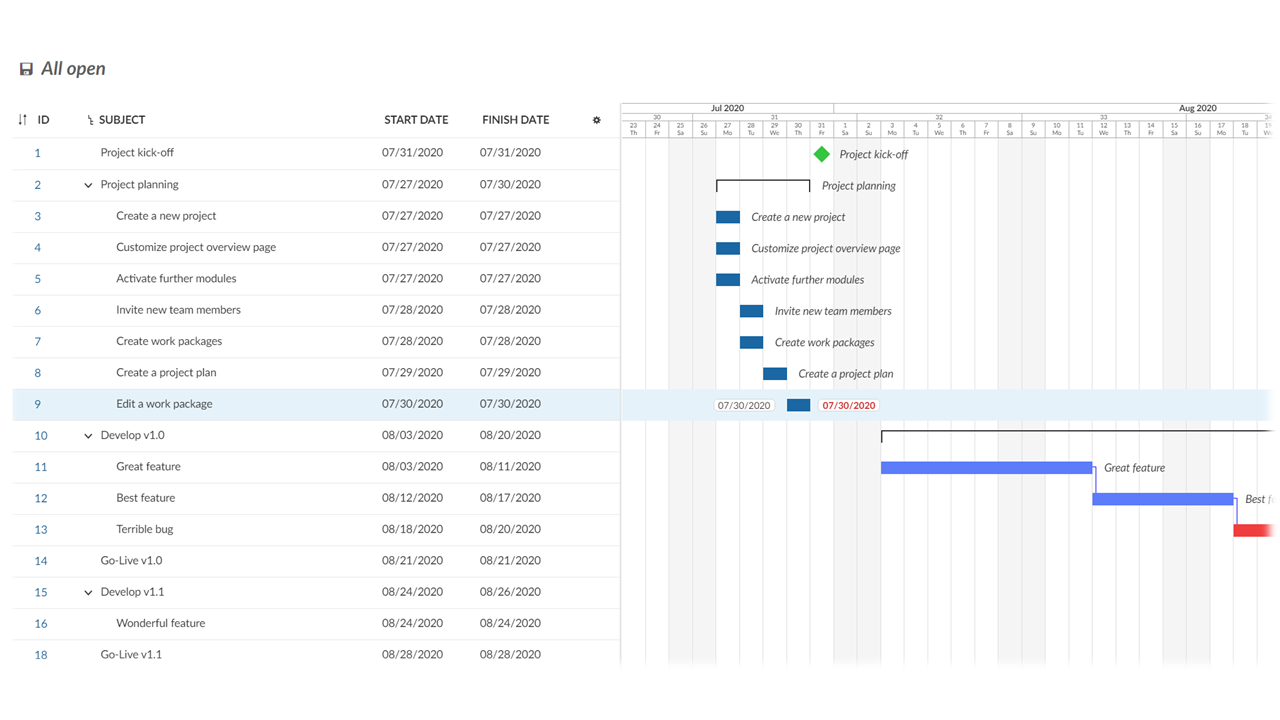Click the Aug 2020 month header in timeline
Image resolution: width=1280 pixels, height=720 pixels.
click(x=1197, y=108)
